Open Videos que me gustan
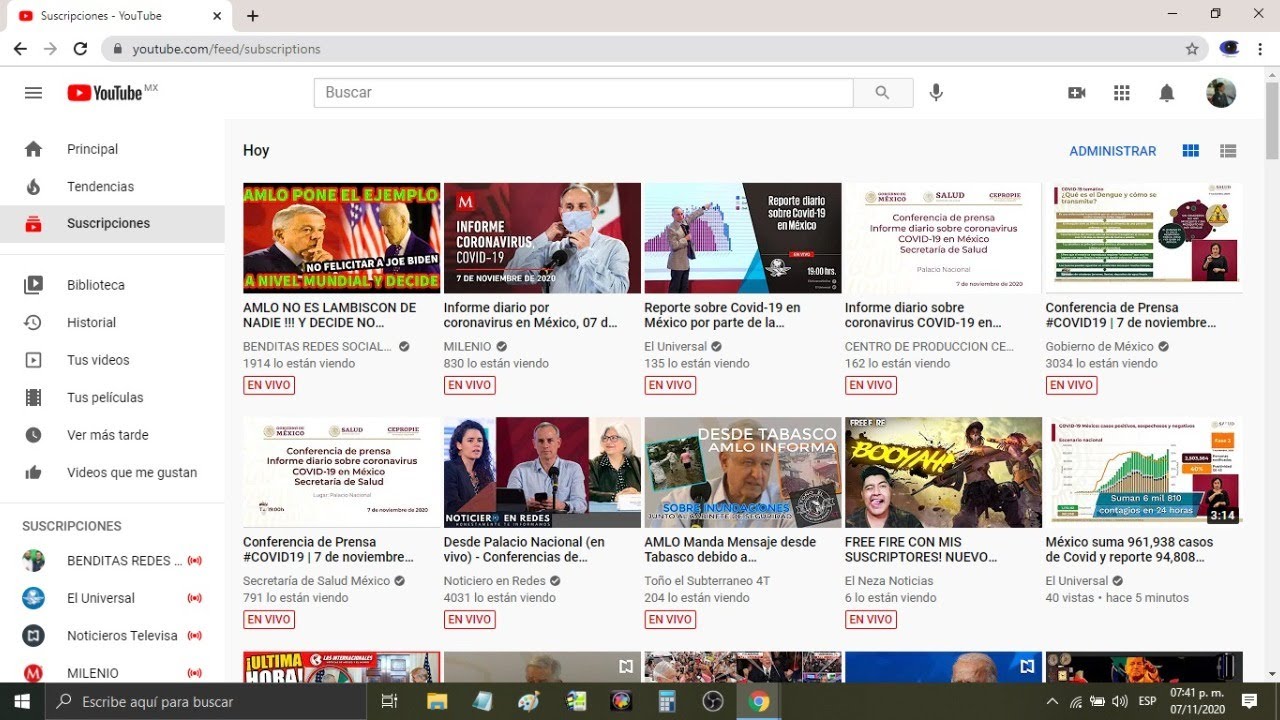Viewport: 1280px width, 720px height. coord(112,472)
